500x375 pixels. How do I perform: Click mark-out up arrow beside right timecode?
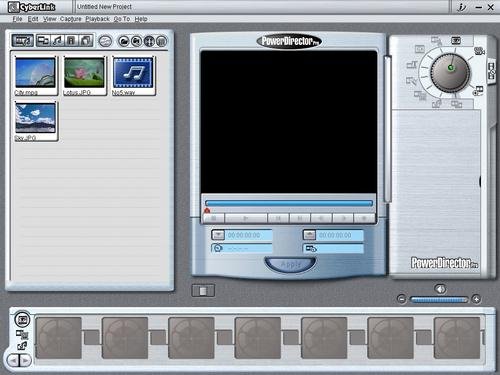pyautogui.click(x=309, y=235)
